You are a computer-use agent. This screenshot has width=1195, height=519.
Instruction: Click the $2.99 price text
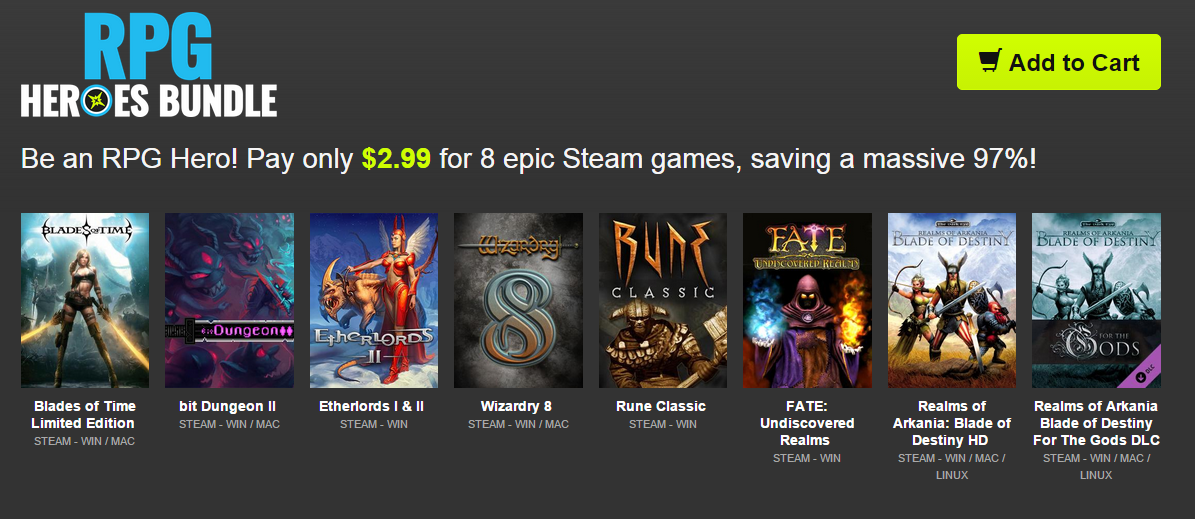point(396,159)
